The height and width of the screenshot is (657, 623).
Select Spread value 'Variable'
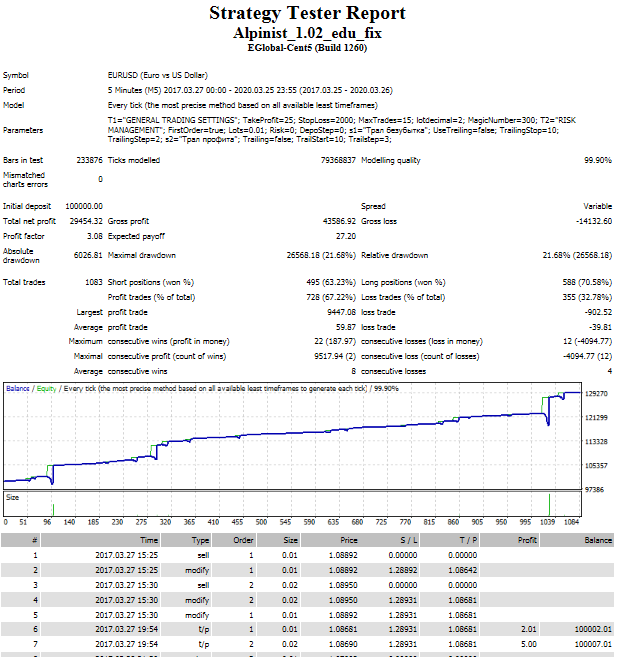597,207
